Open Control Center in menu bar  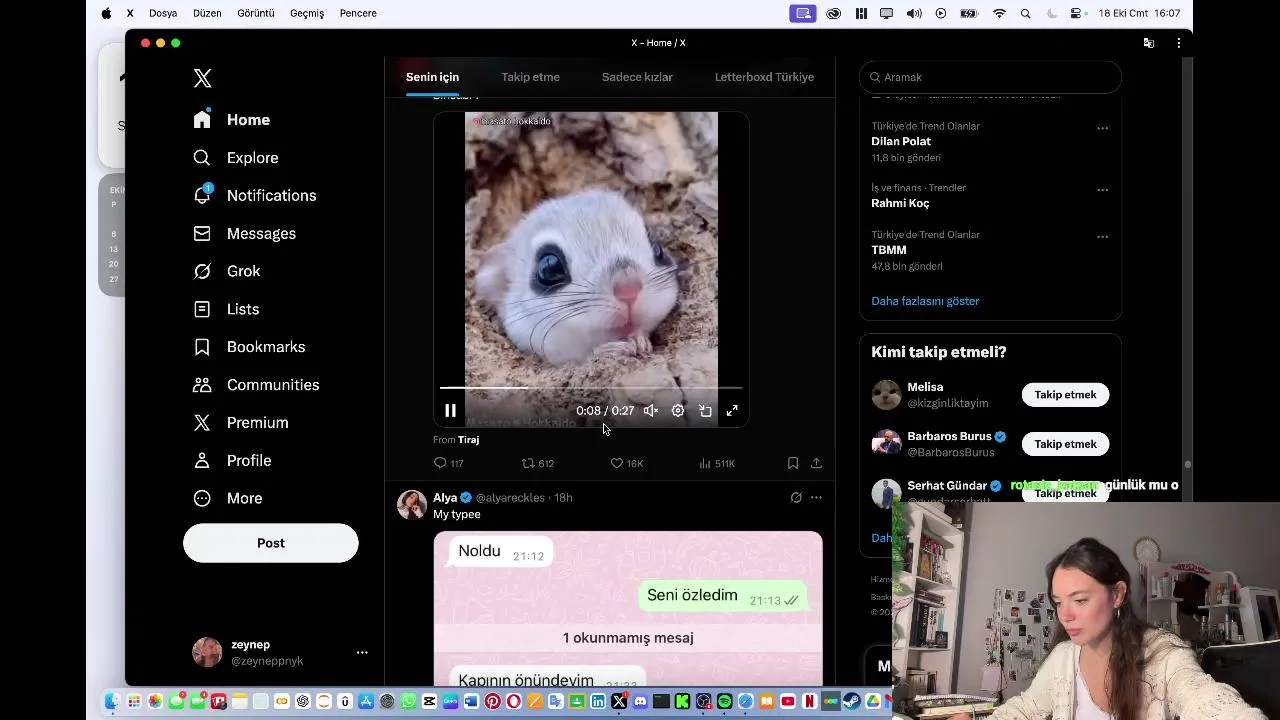[1076, 13]
